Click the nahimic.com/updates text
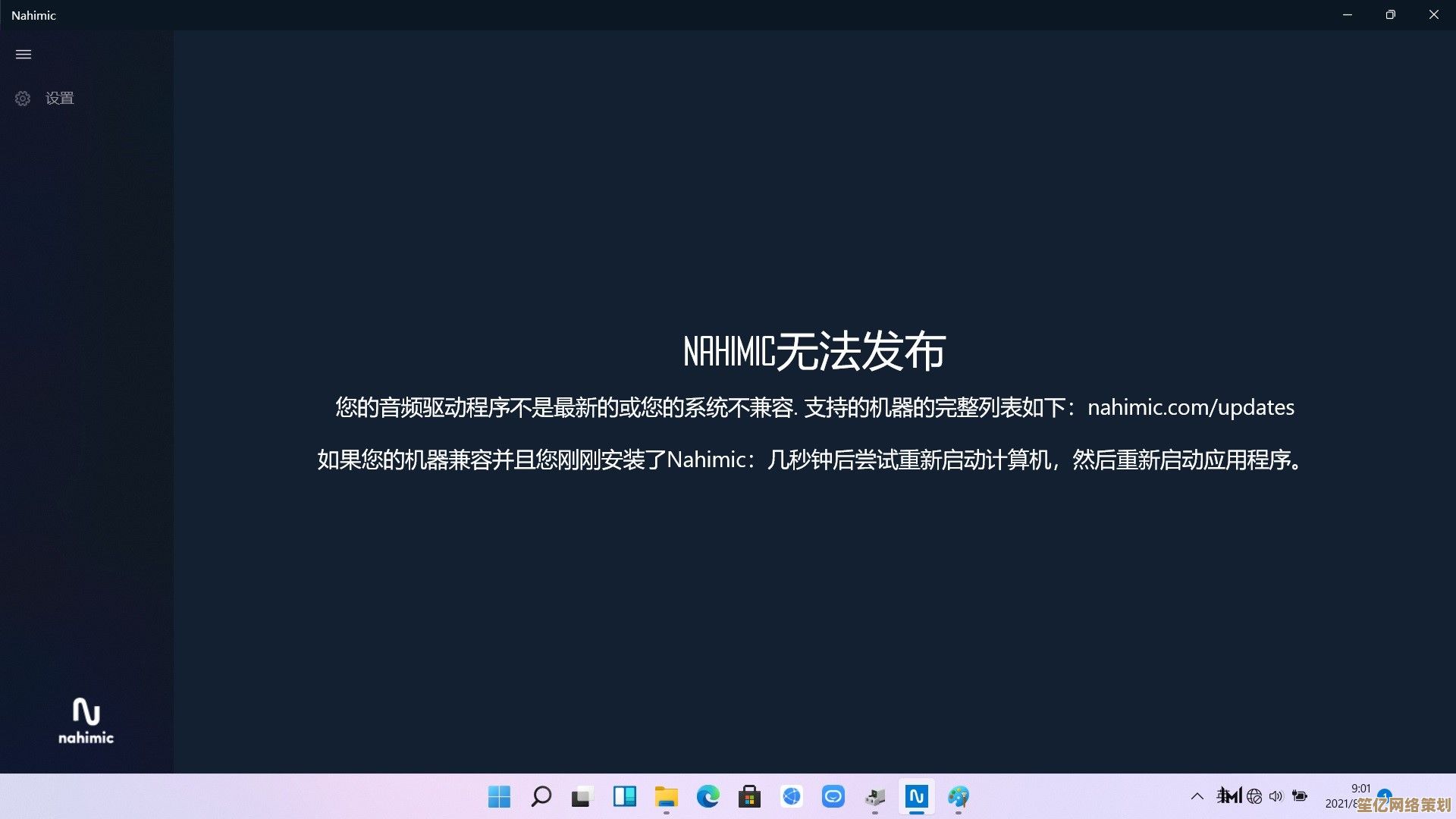 (1191, 407)
